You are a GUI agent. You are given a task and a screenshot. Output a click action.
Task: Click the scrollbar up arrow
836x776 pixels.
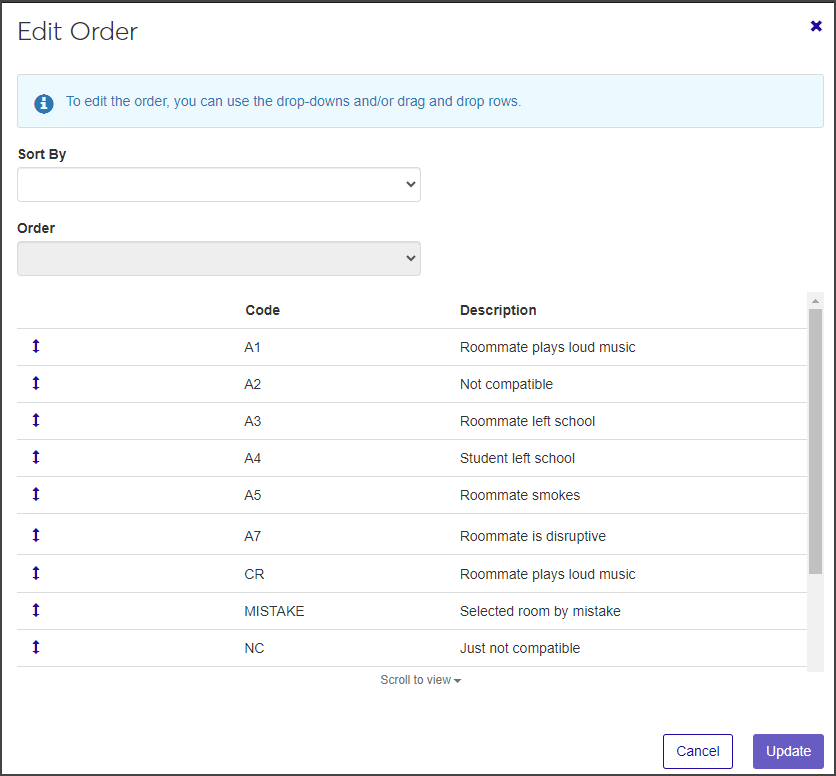[815, 301]
